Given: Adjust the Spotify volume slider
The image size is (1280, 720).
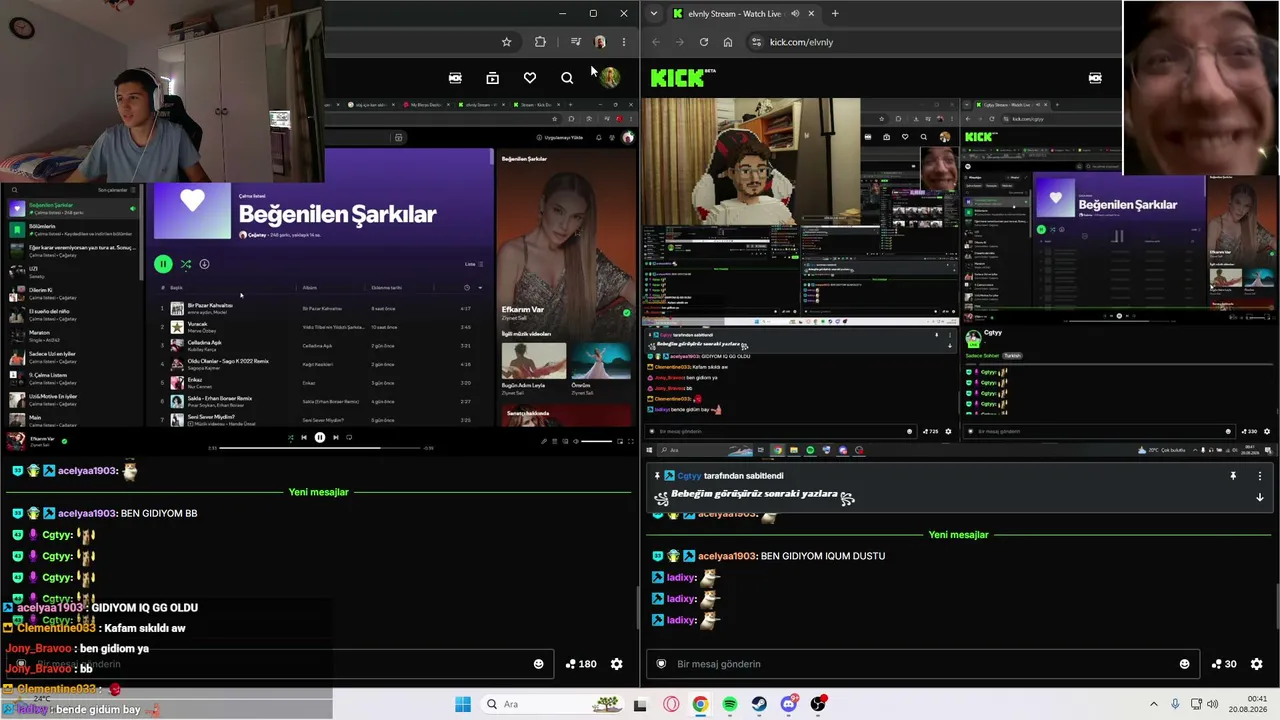Looking at the screenshot, I should tap(597, 441).
